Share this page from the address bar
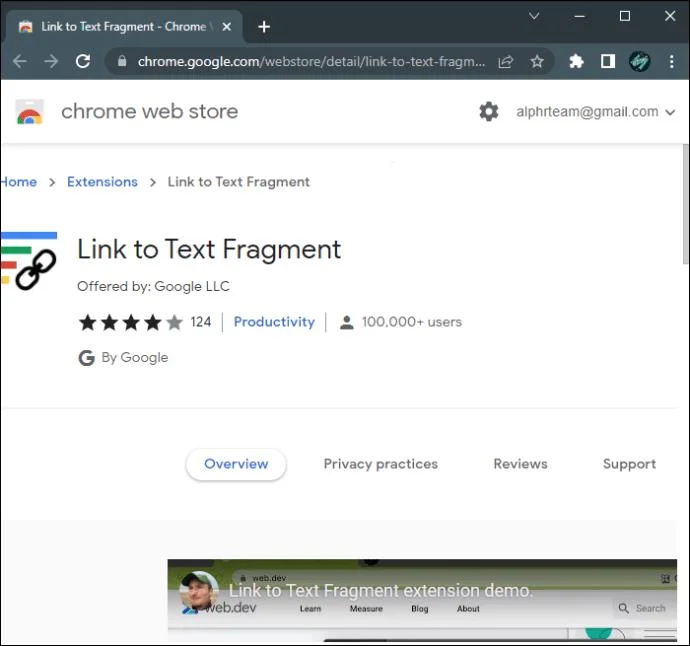 point(506,62)
